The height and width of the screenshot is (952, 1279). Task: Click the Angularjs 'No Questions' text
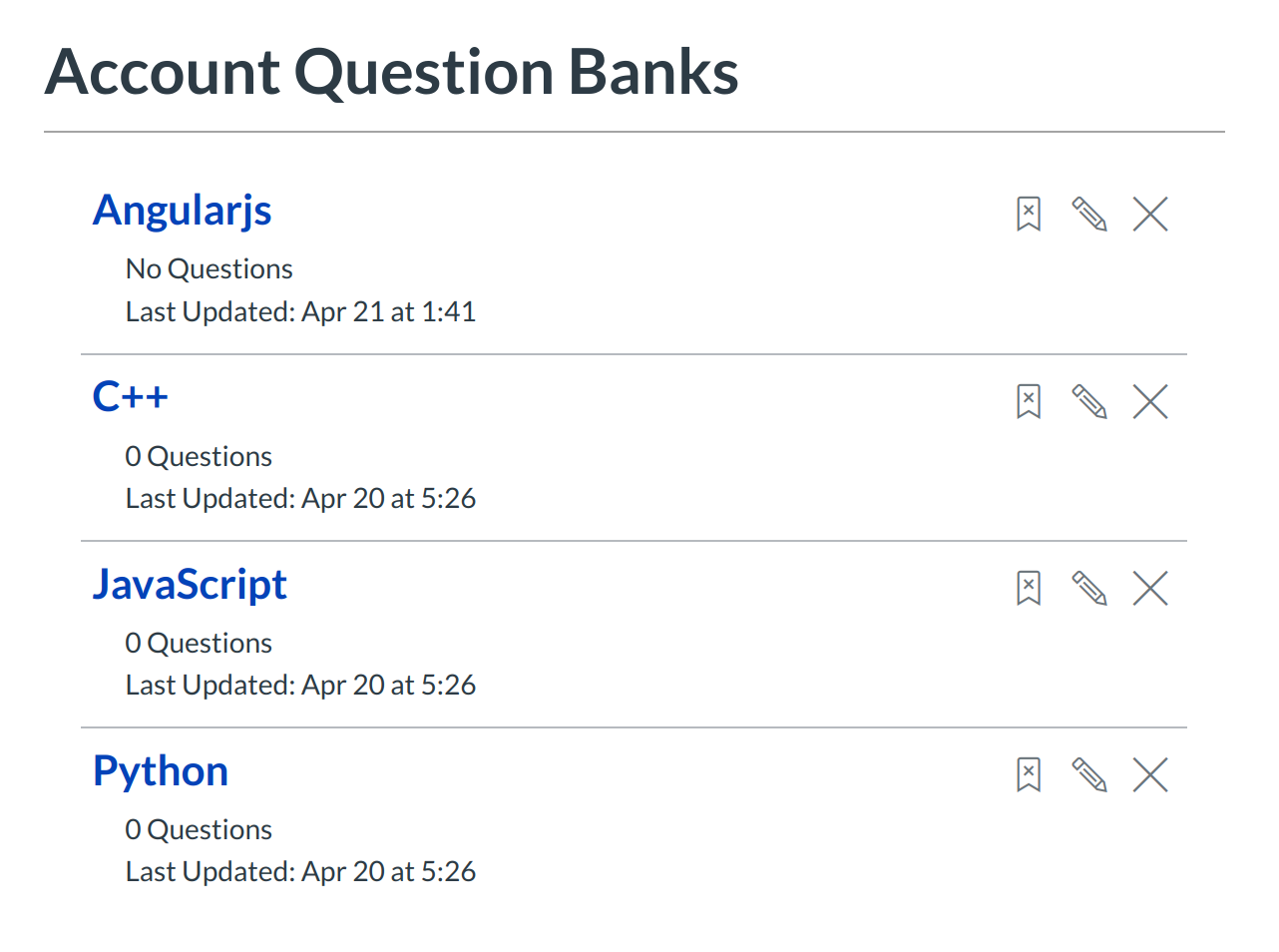209,269
